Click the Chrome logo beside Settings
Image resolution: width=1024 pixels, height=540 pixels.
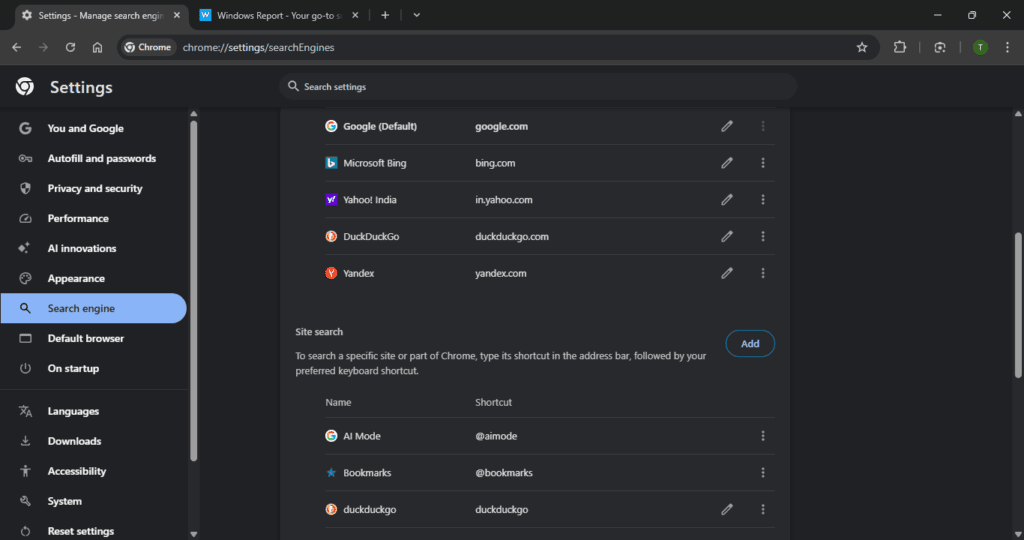click(25, 86)
